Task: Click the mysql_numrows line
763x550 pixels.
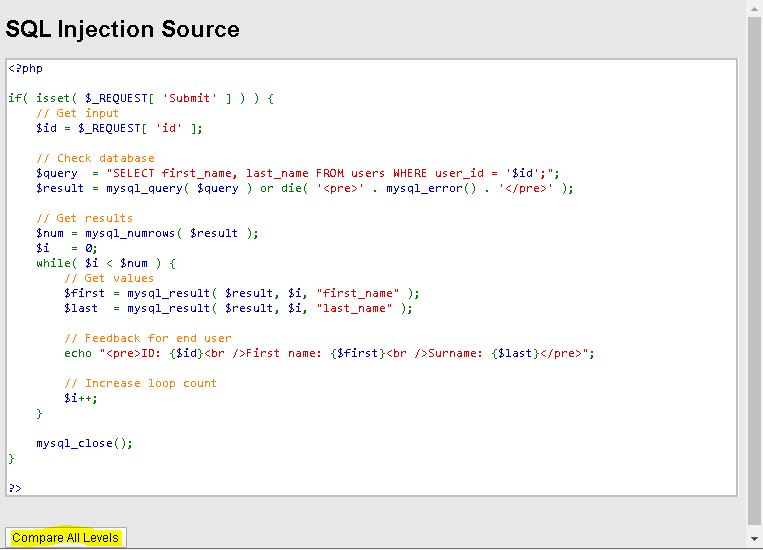Action: (147, 233)
